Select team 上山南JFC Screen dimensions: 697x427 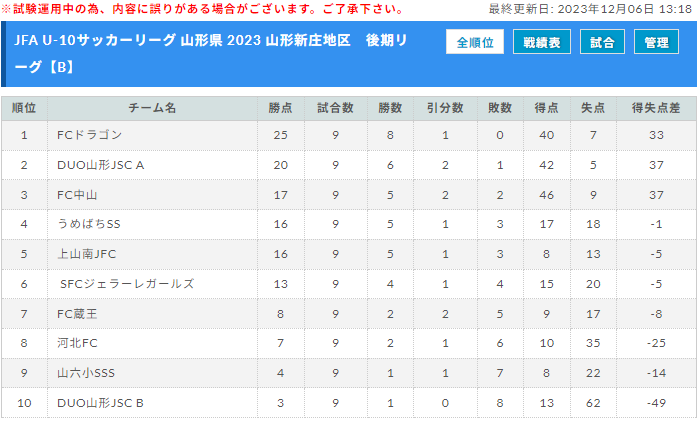click(87, 254)
